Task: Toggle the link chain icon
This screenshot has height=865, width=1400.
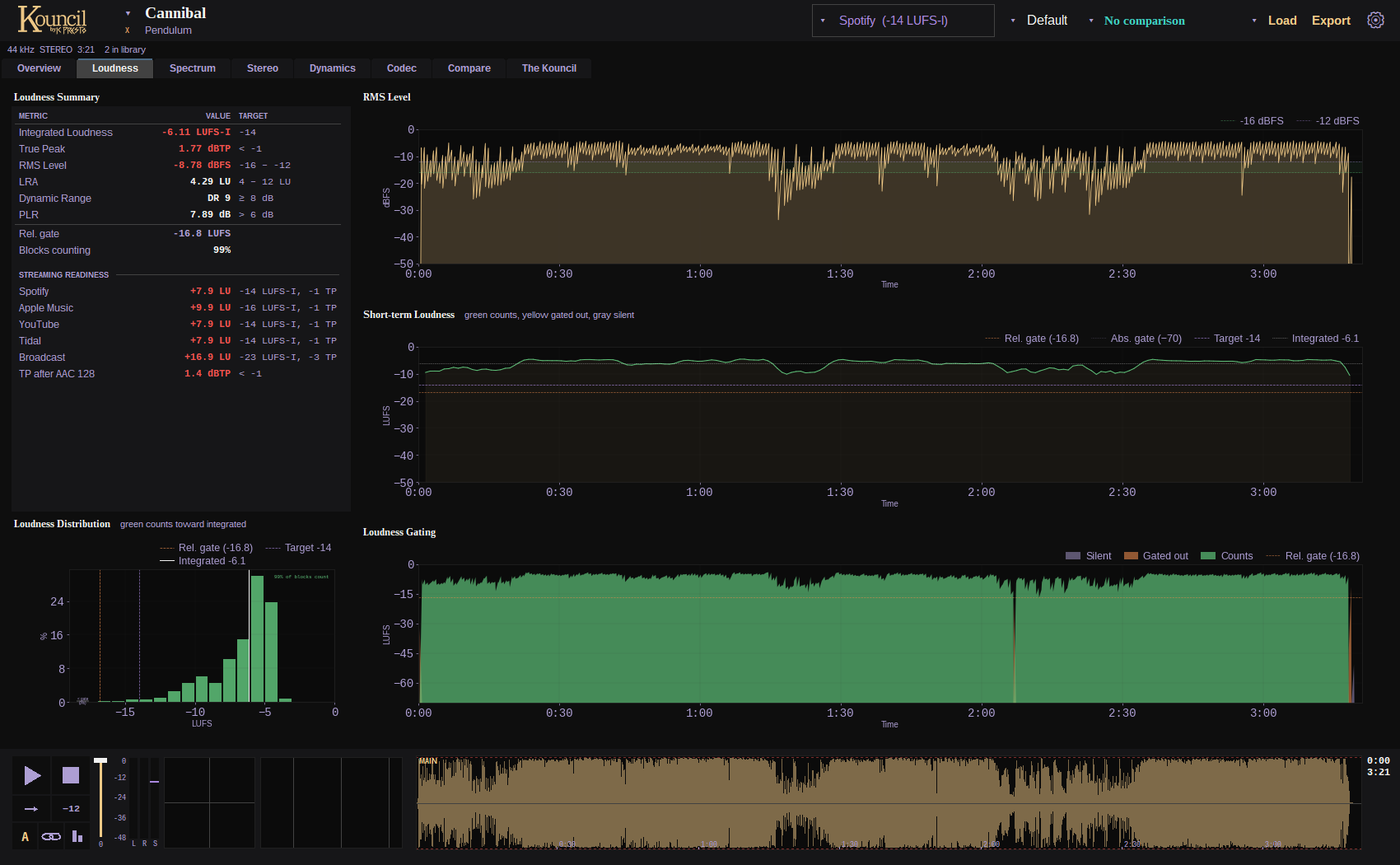Action: (51, 837)
